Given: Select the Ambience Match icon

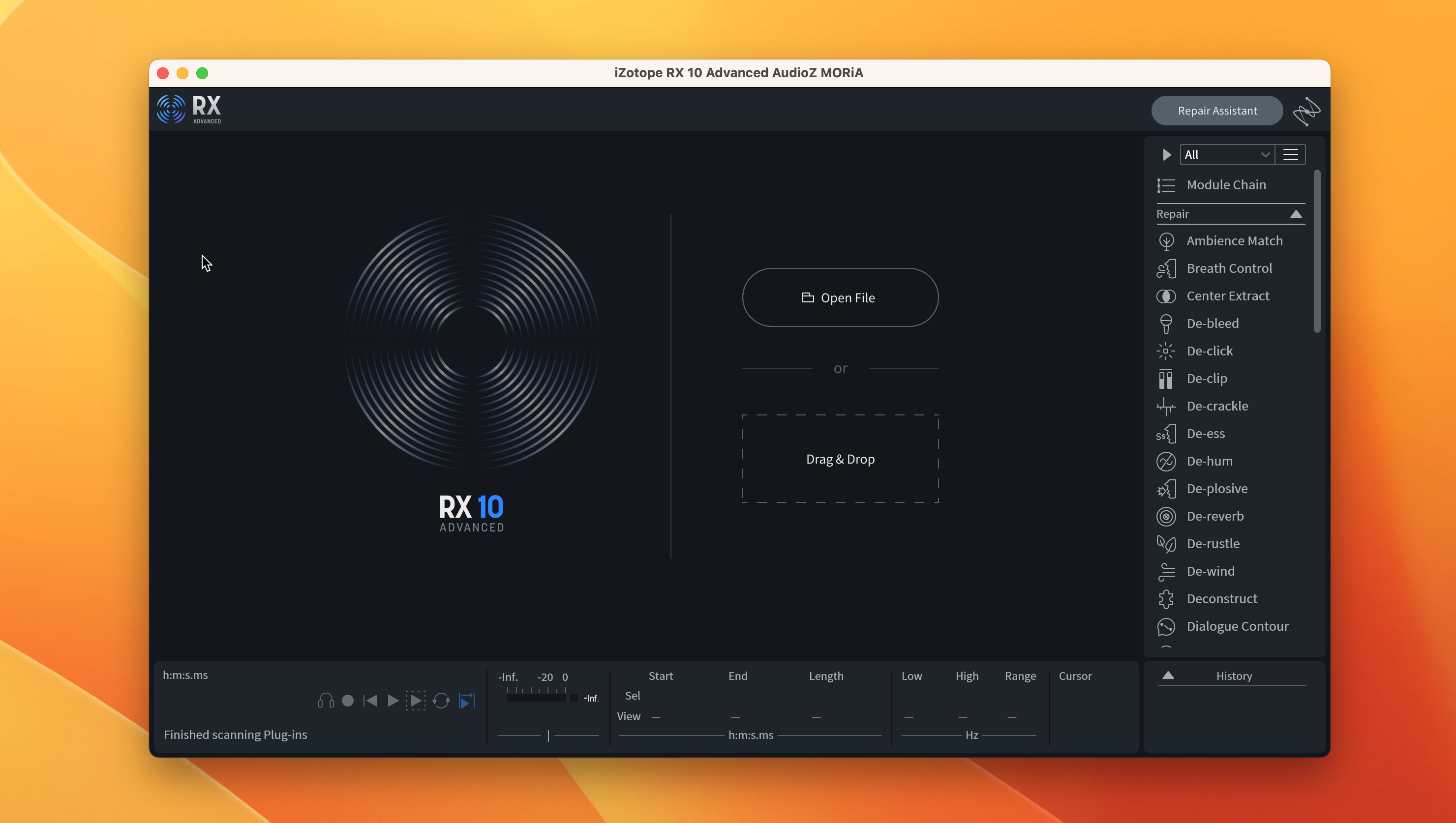Looking at the screenshot, I should [1165, 241].
